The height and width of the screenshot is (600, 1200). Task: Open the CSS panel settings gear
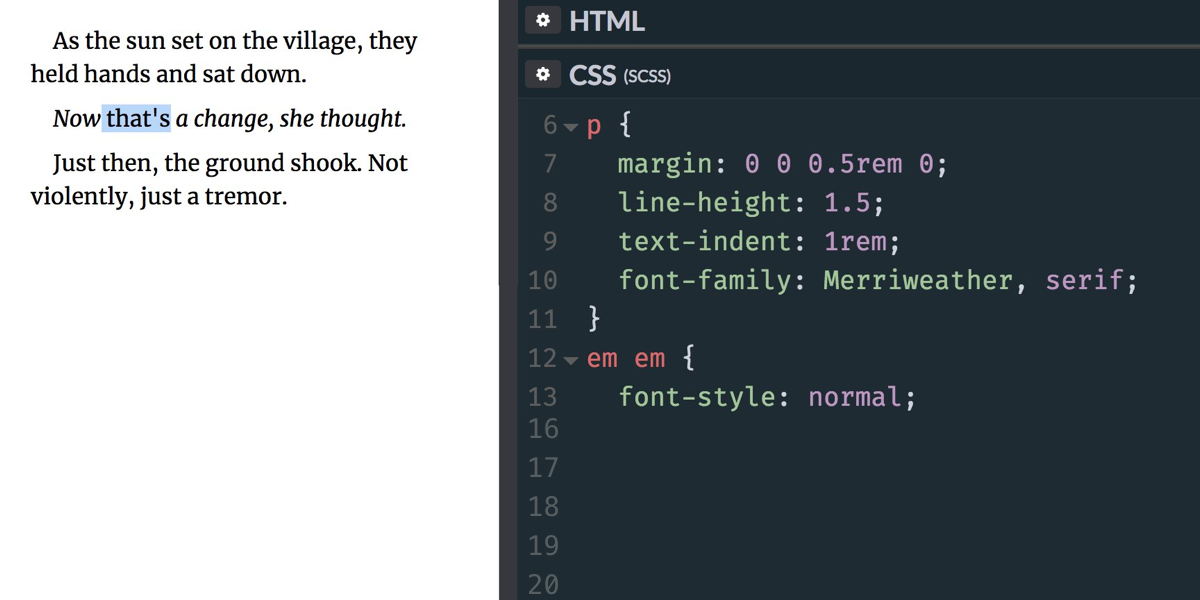[542, 75]
